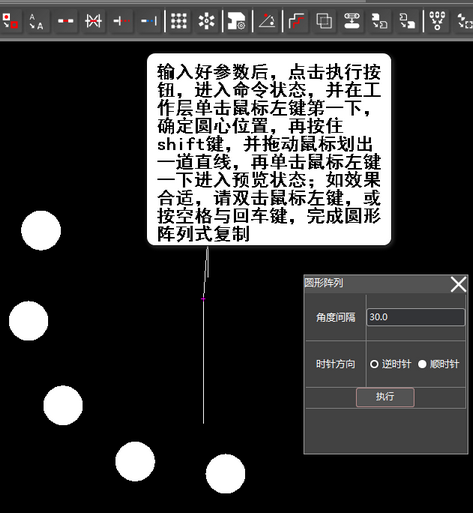Close the 圆形阵列 dialog
Viewport: 473px width, 513px height.
coord(458,285)
